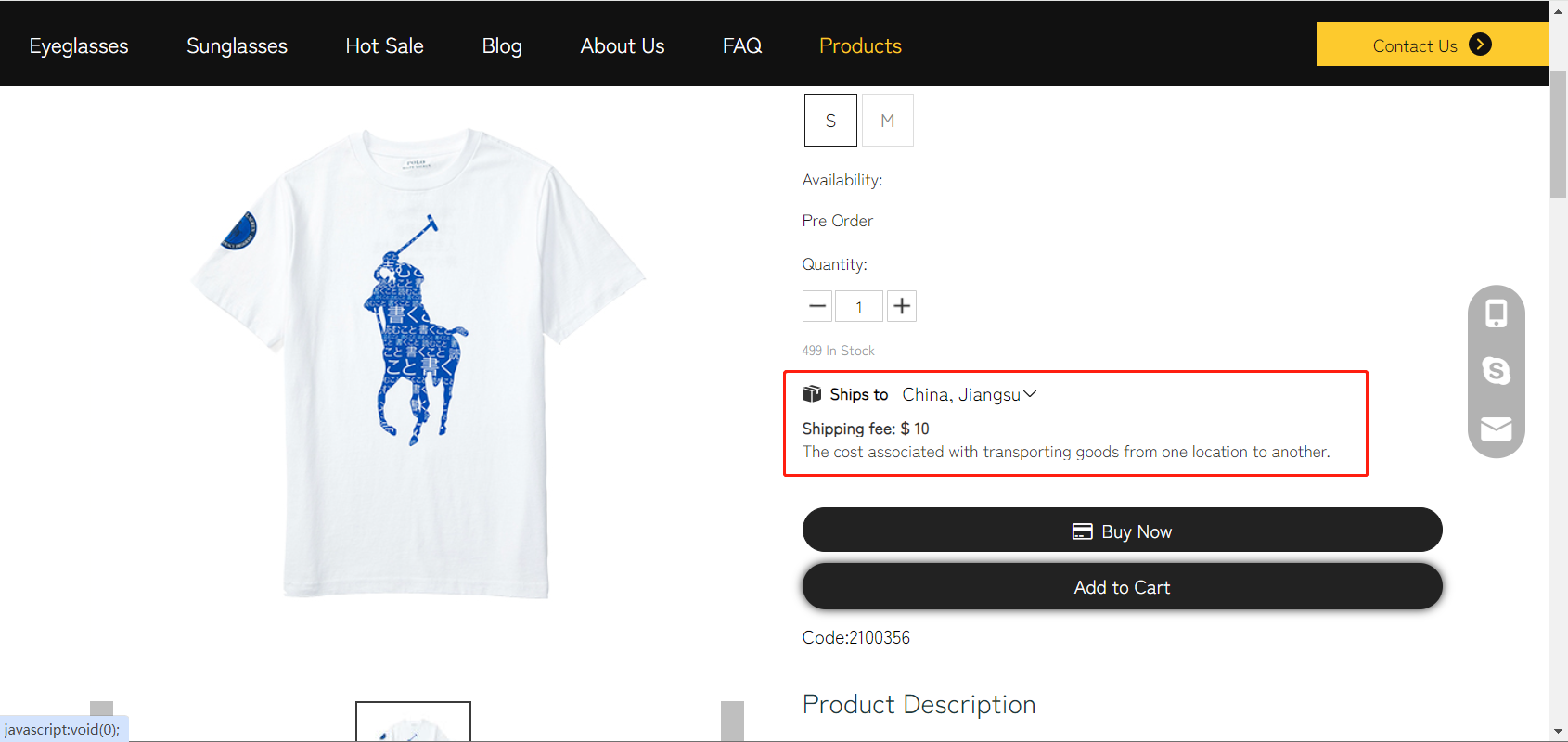Screen dimensions: 1568x742
Task: Click the arrow icon in Contact Us
Action: [1480, 45]
